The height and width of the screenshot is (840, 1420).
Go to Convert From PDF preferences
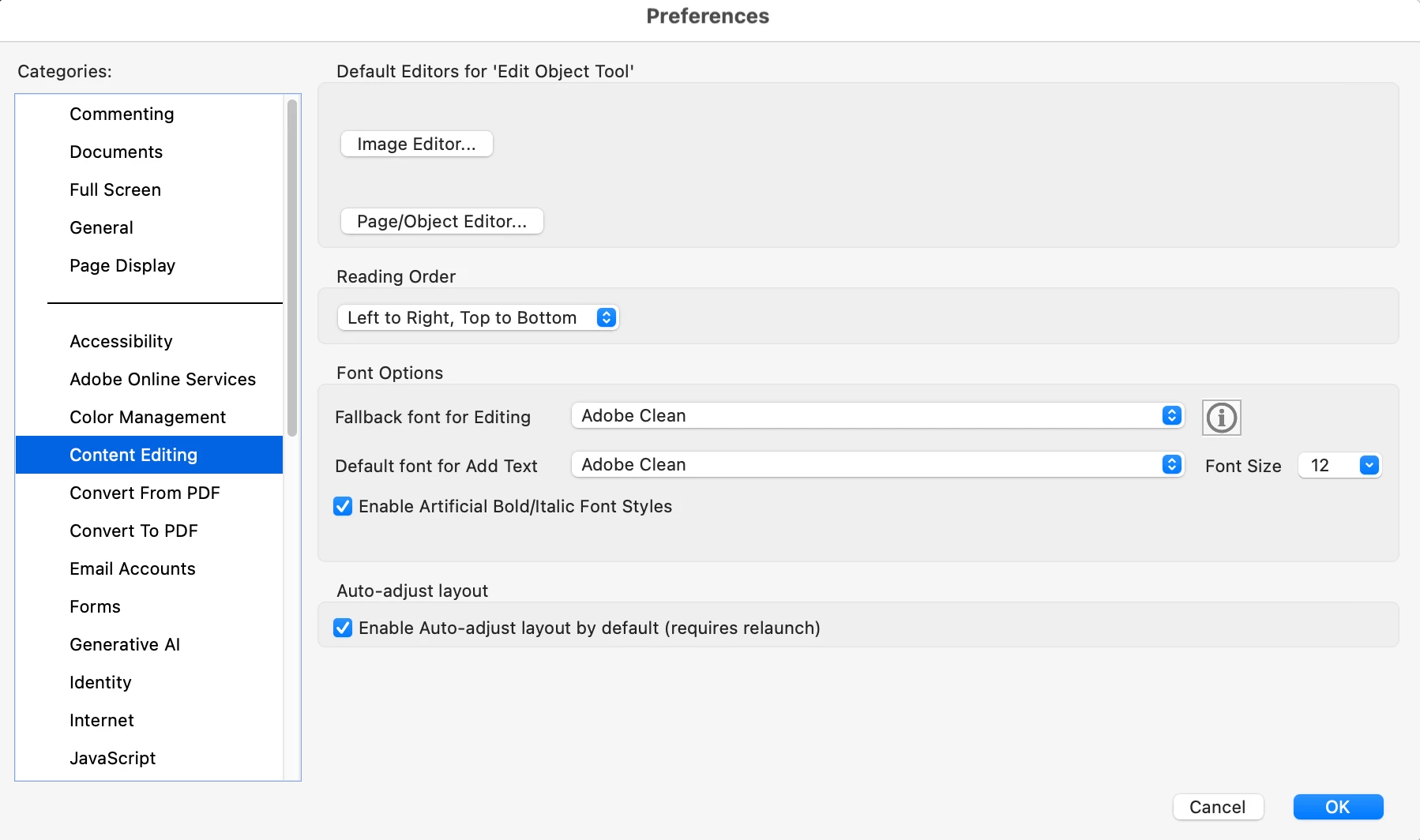(x=145, y=493)
